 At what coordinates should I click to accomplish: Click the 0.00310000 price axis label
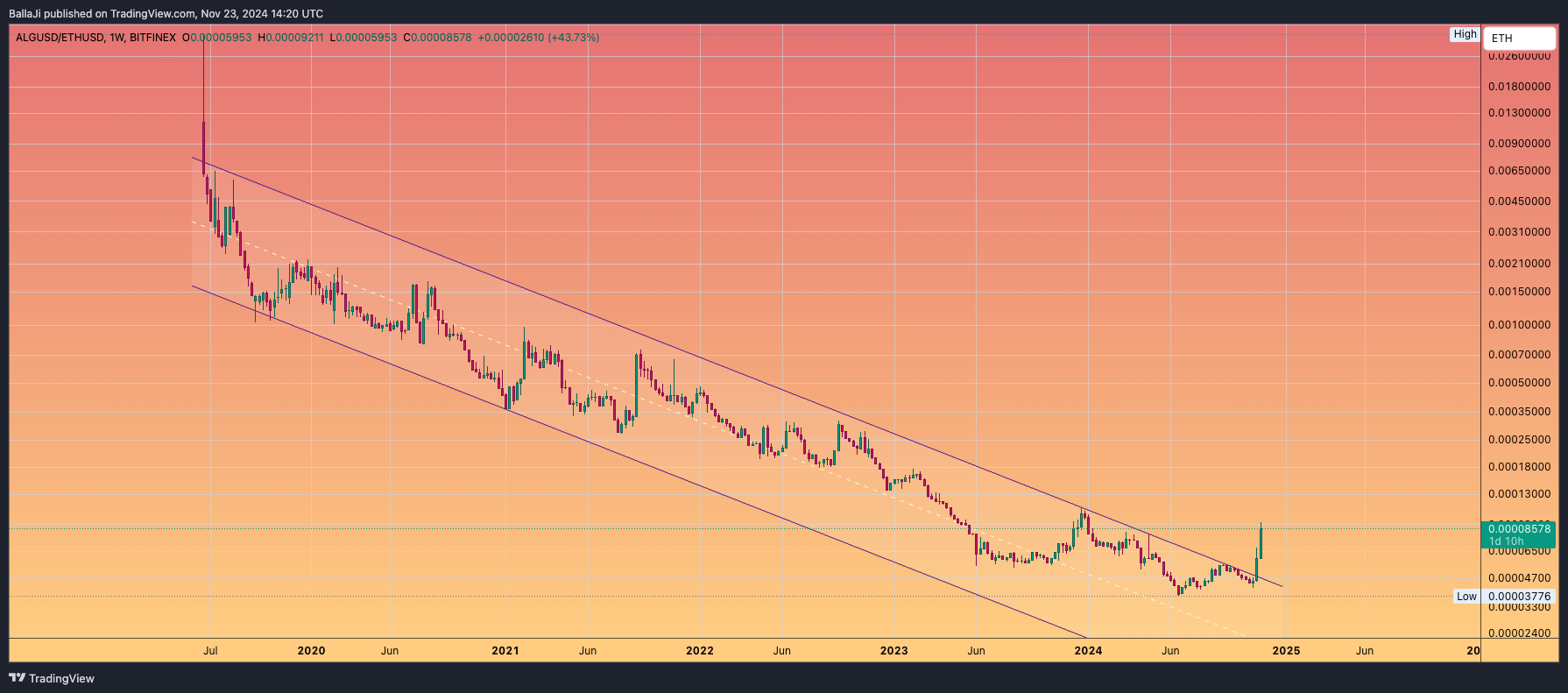point(1519,232)
